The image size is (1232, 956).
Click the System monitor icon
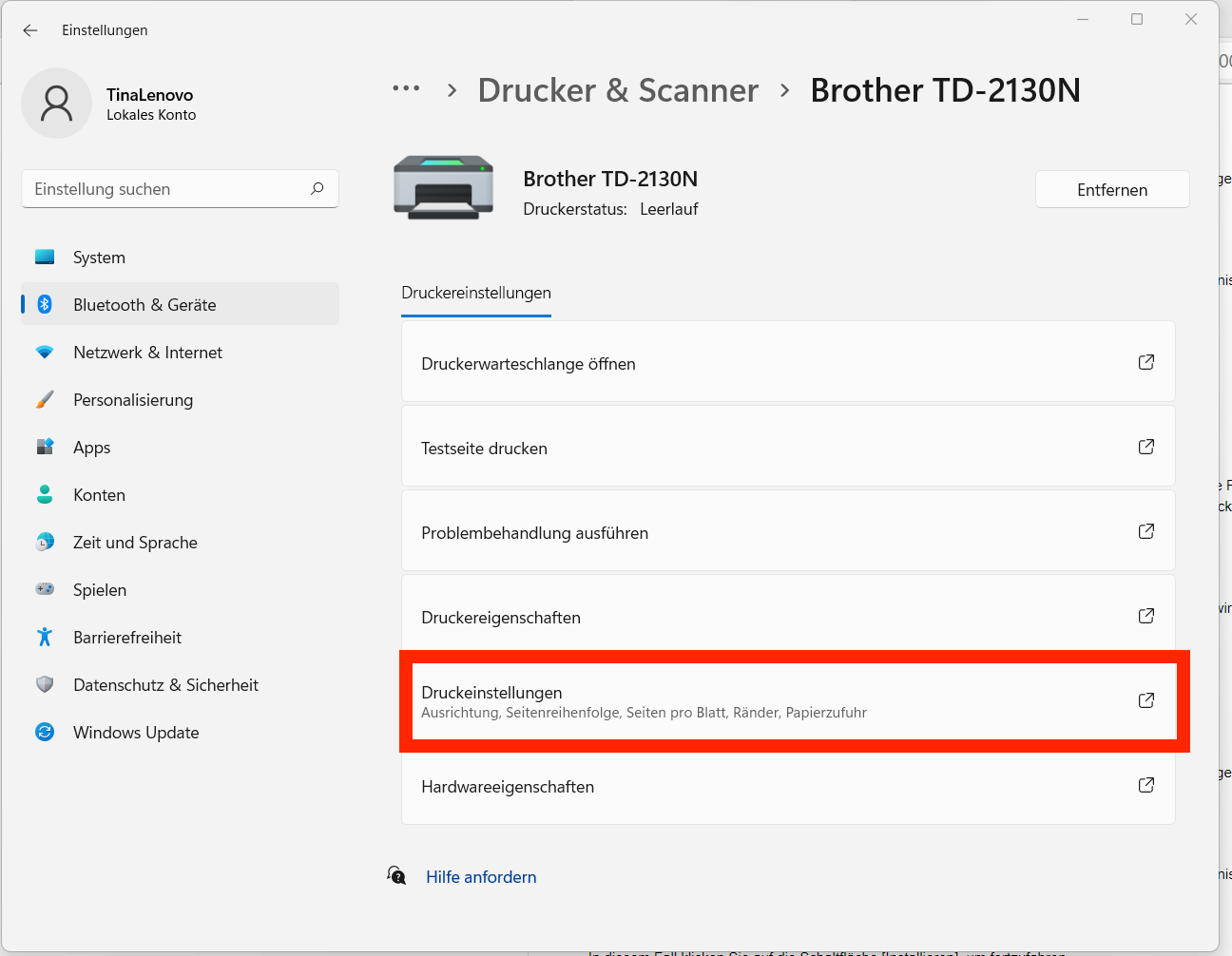pos(45,257)
